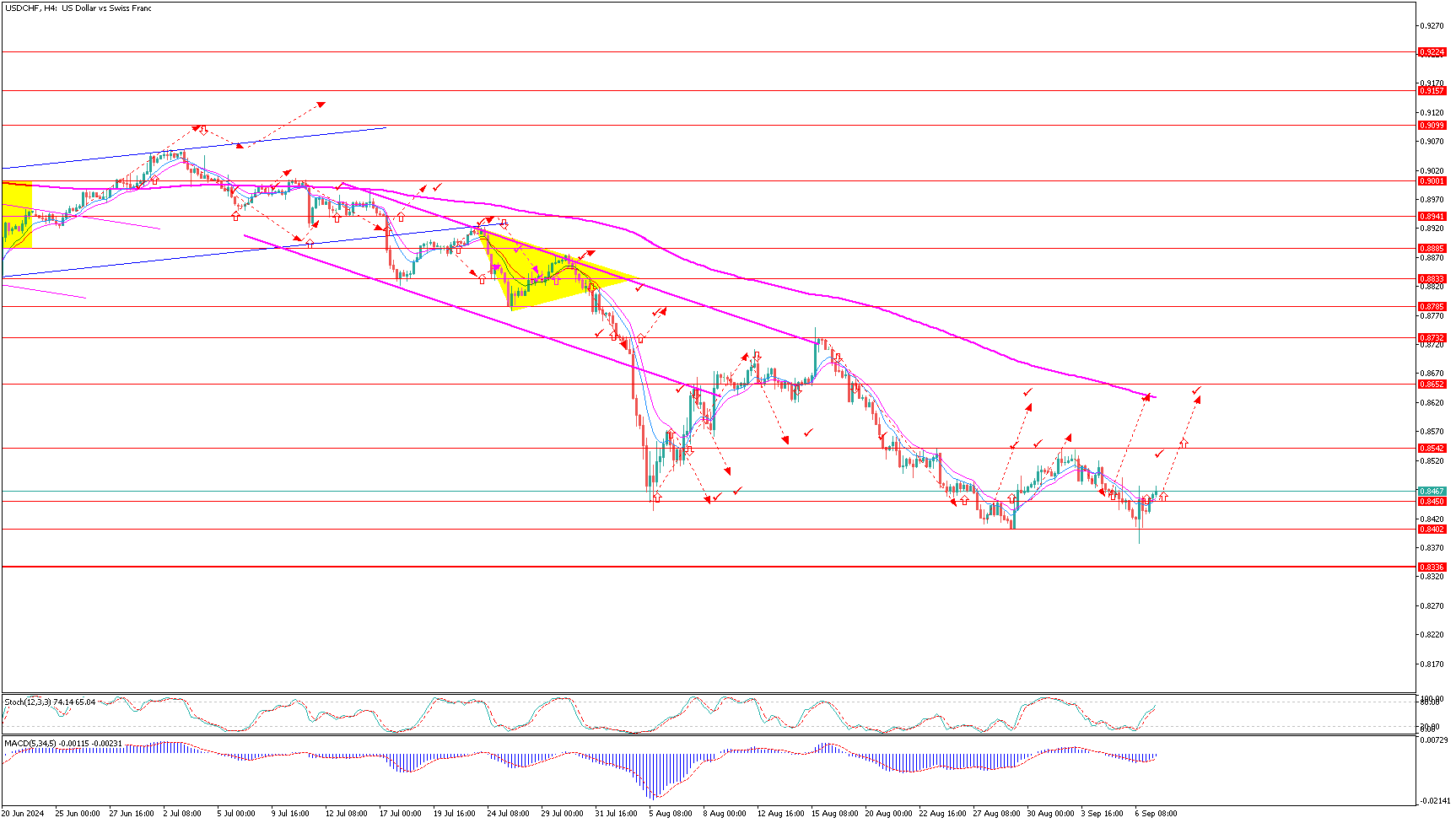1456x823 pixels.
Task: Click the 20 Jun 2024 date label
Action: 23,814
